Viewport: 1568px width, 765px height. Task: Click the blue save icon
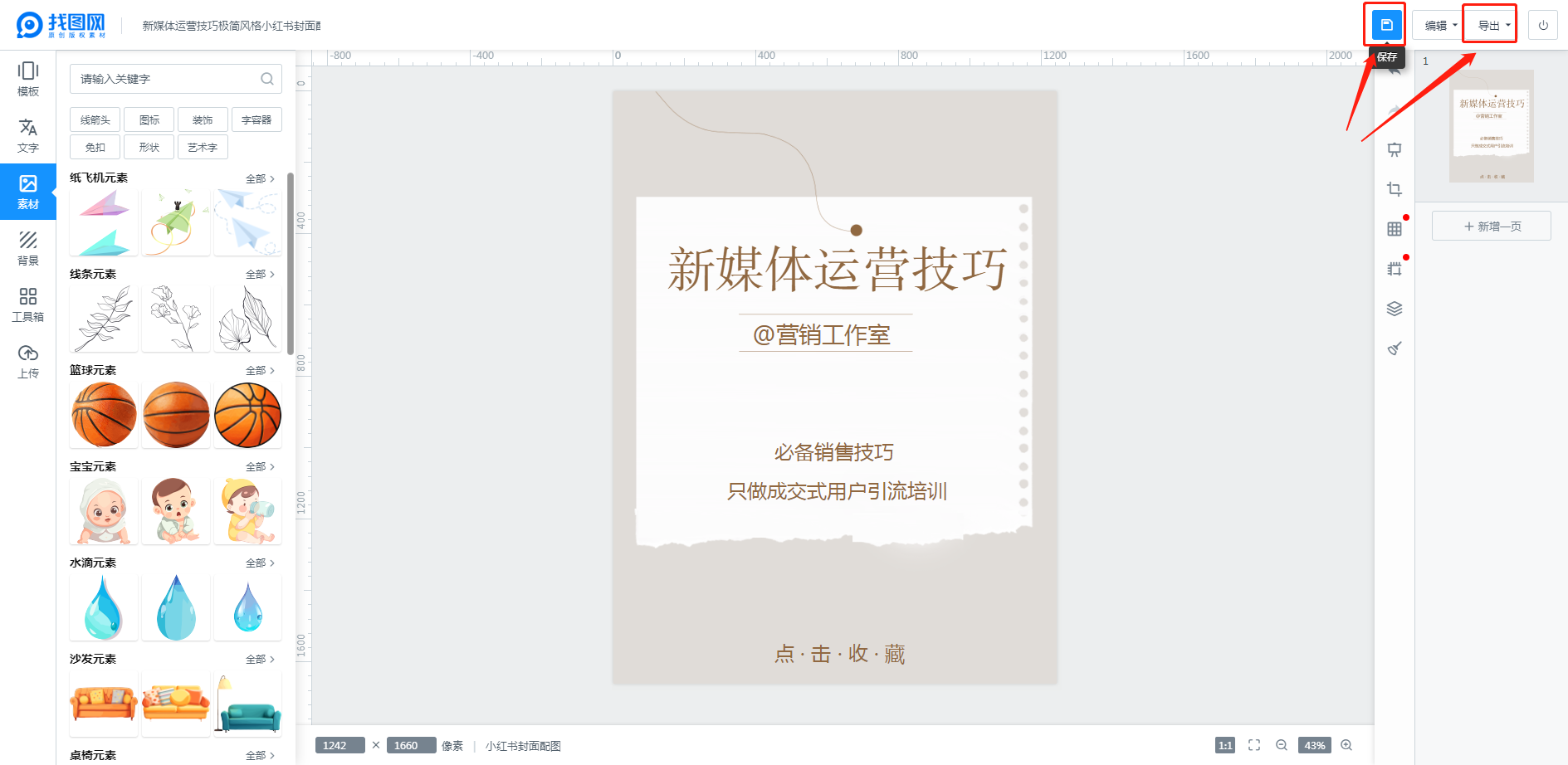(x=1386, y=25)
